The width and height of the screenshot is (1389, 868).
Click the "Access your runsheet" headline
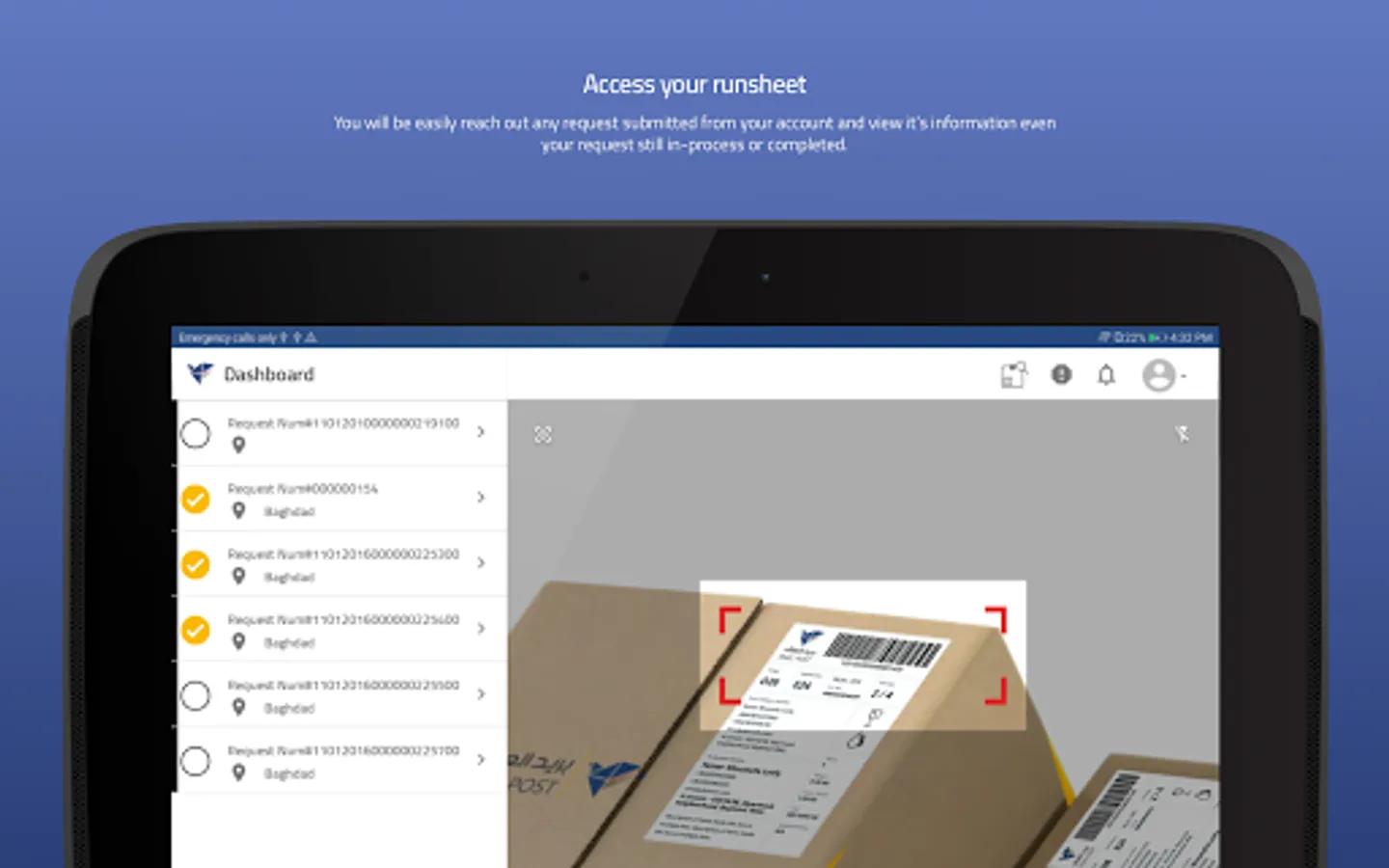[x=694, y=85]
